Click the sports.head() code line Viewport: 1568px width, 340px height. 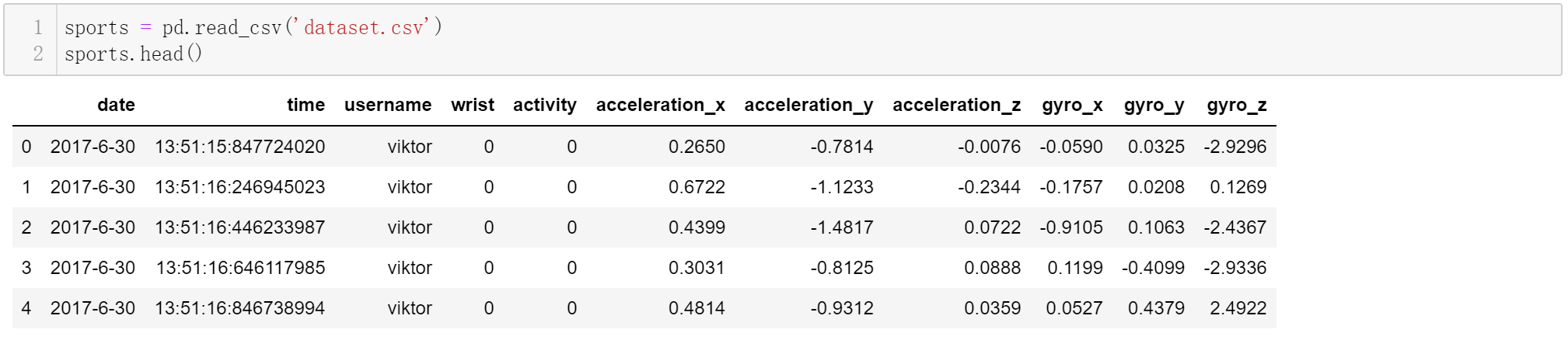tap(133, 54)
